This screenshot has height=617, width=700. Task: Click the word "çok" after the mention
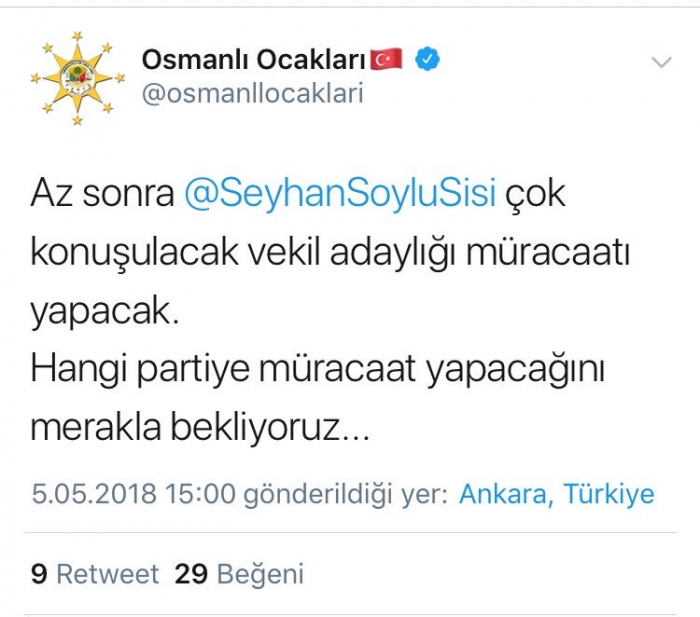pos(536,193)
